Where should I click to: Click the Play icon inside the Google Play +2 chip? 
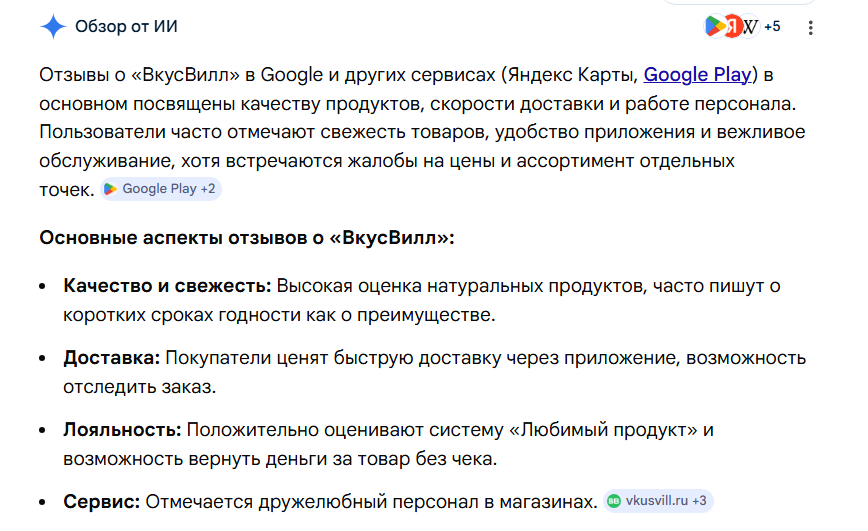point(110,188)
